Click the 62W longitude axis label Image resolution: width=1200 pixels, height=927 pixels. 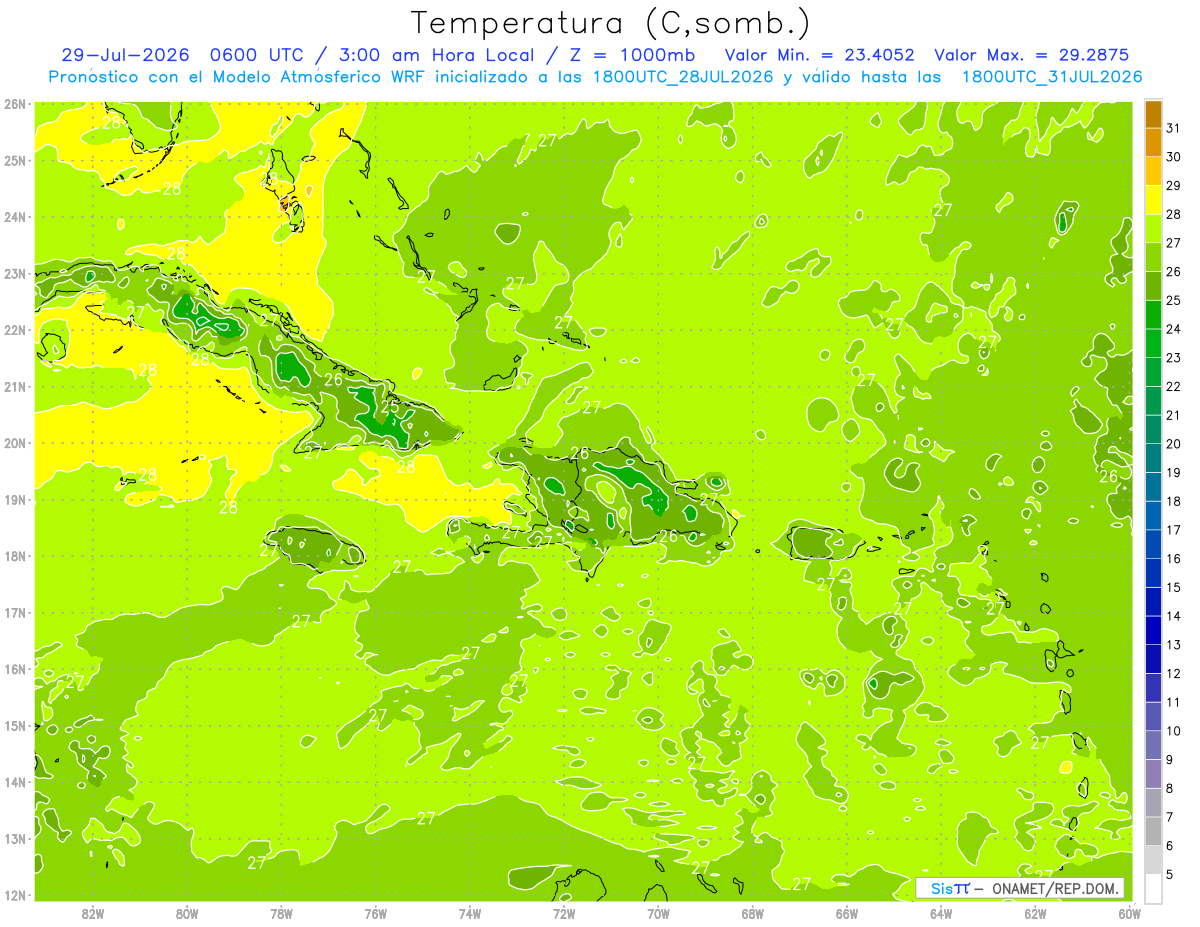1035,913
